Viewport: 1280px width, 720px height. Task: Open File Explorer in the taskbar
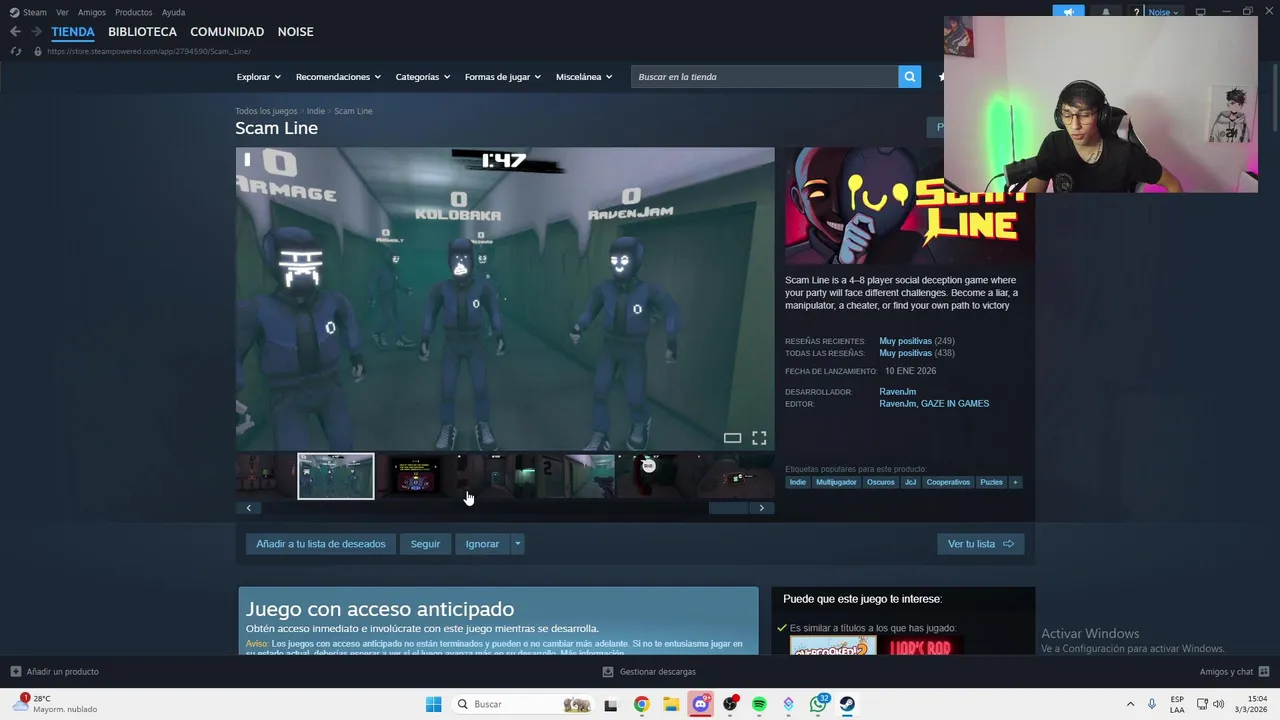(670, 704)
